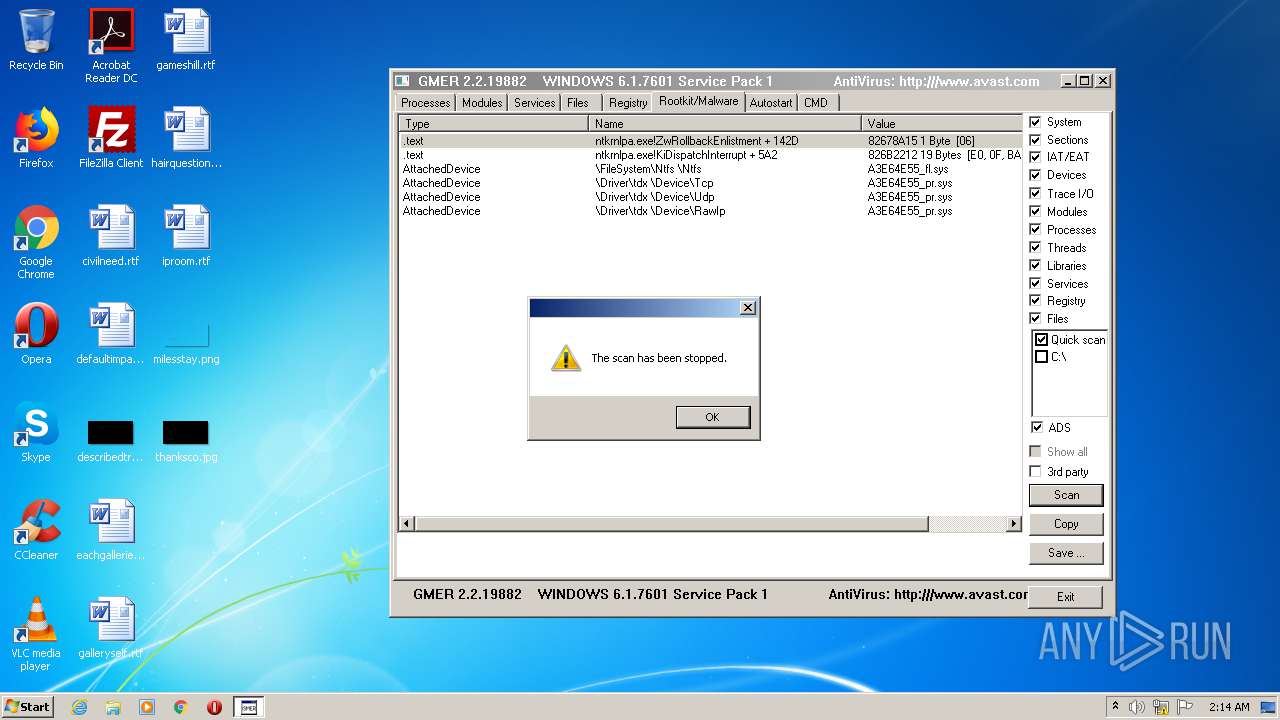The image size is (1280, 720).
Task: Switch to the Processes tab
Action: click(x=426, y=103)
